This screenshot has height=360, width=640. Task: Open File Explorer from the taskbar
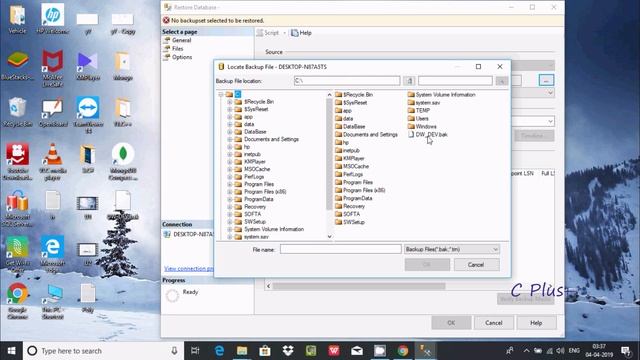242,351
